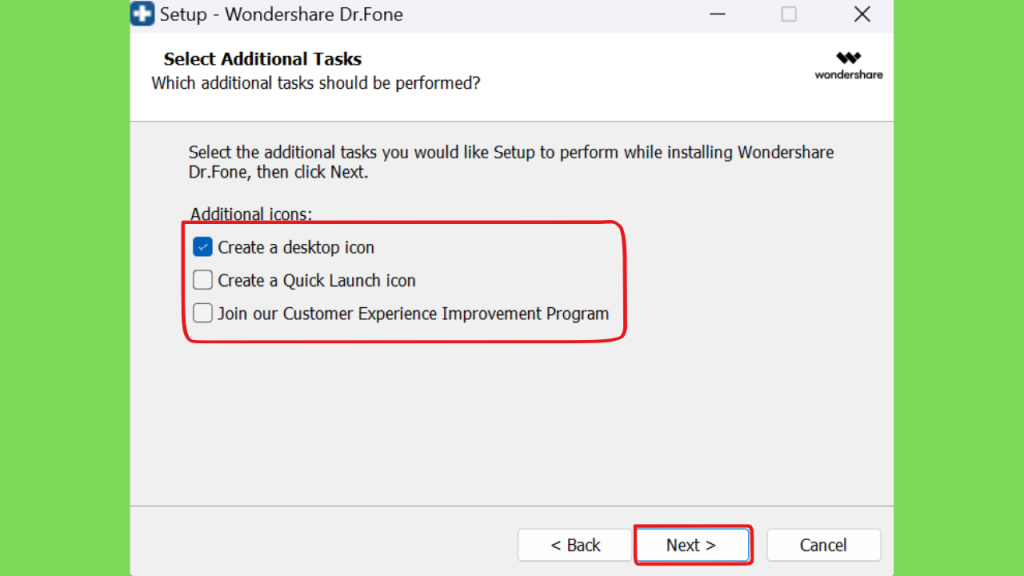Click "Join our Customer Experience Improvement Program" label
The width and height of the screenshot is (1024, 576).
pos(413,313)
